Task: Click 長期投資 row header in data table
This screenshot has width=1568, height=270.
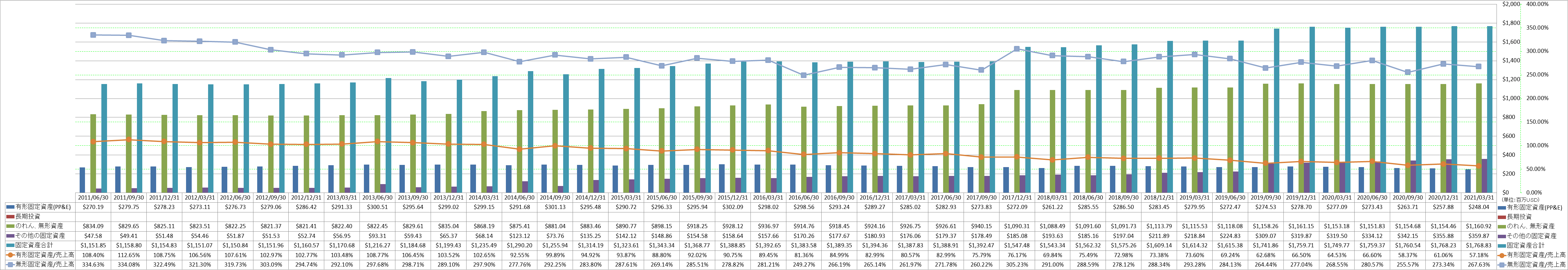Action: coord(29,217)
